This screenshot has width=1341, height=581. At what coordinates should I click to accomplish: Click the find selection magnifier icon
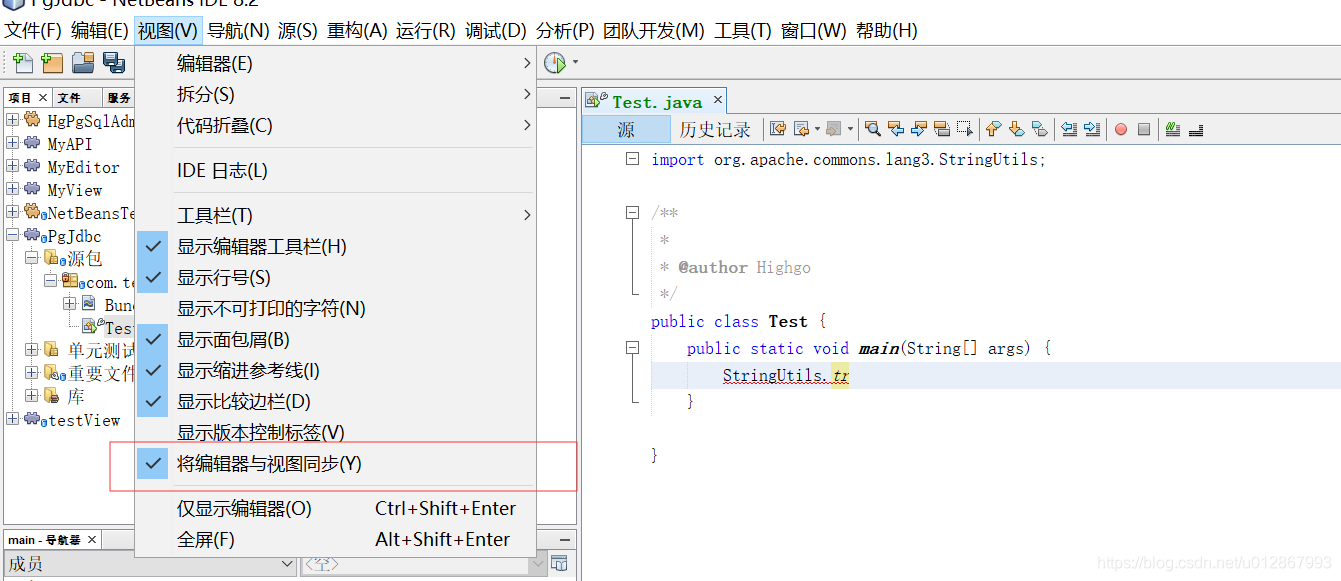[873, 130]
